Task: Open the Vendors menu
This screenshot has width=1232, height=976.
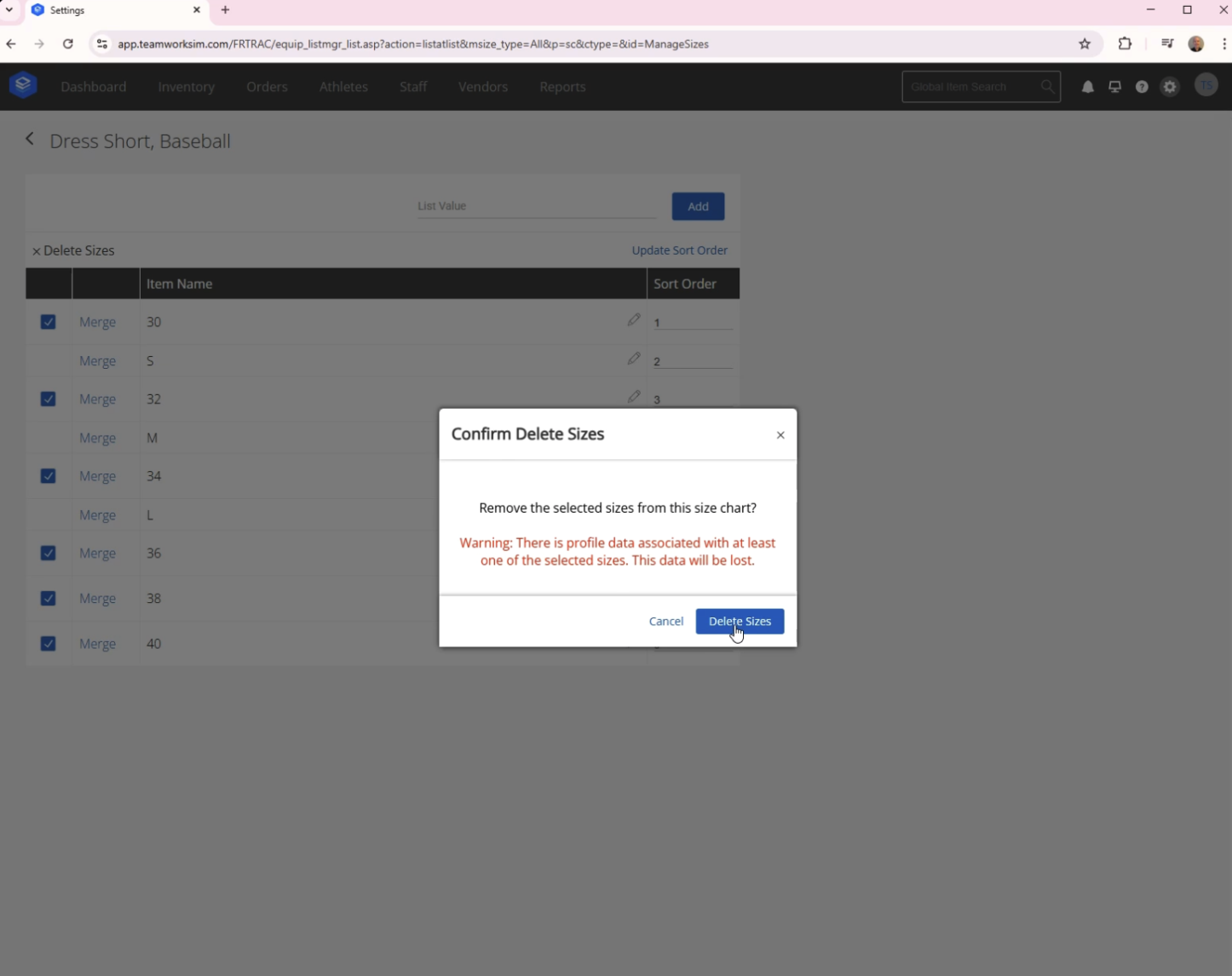Action: click(483, 87)
